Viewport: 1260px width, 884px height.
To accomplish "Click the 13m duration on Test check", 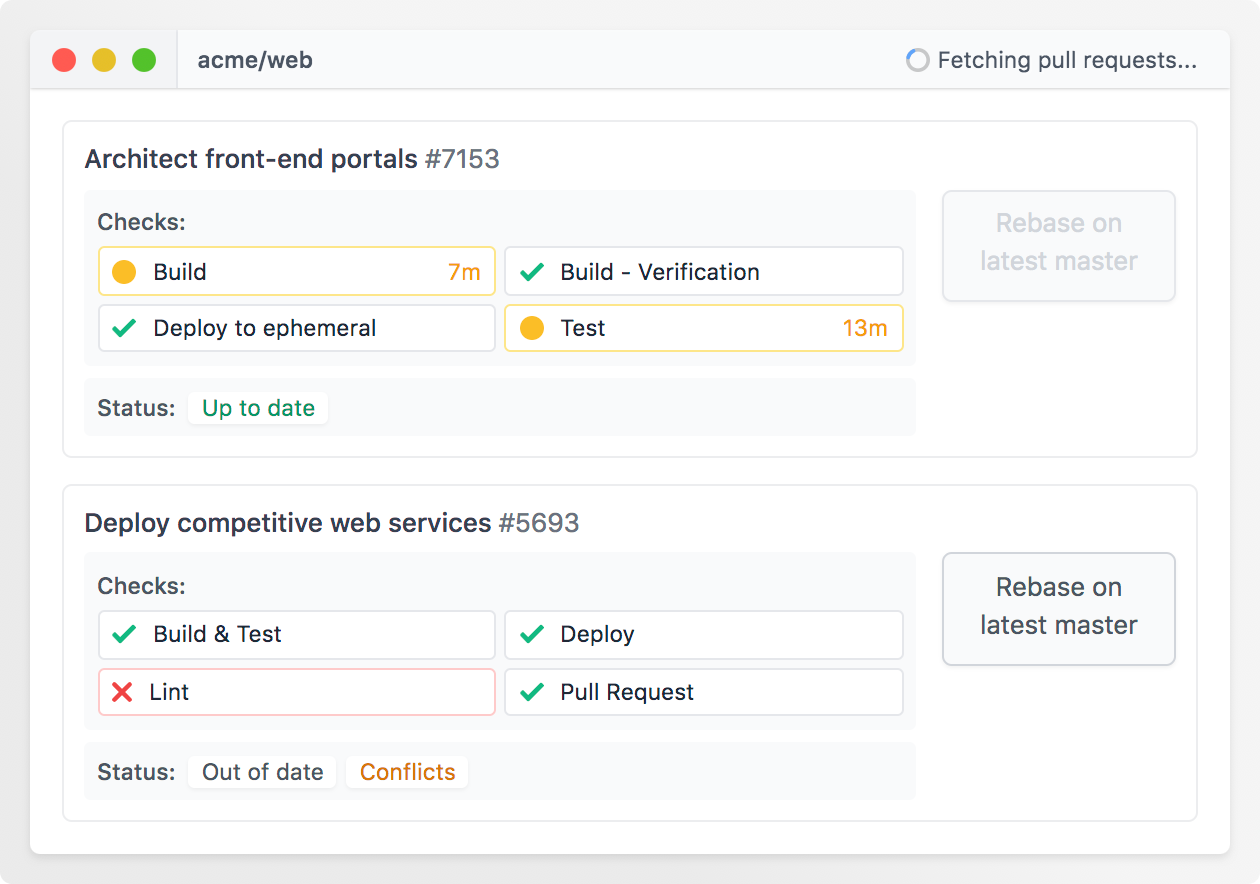I will [x=864, y=328].
